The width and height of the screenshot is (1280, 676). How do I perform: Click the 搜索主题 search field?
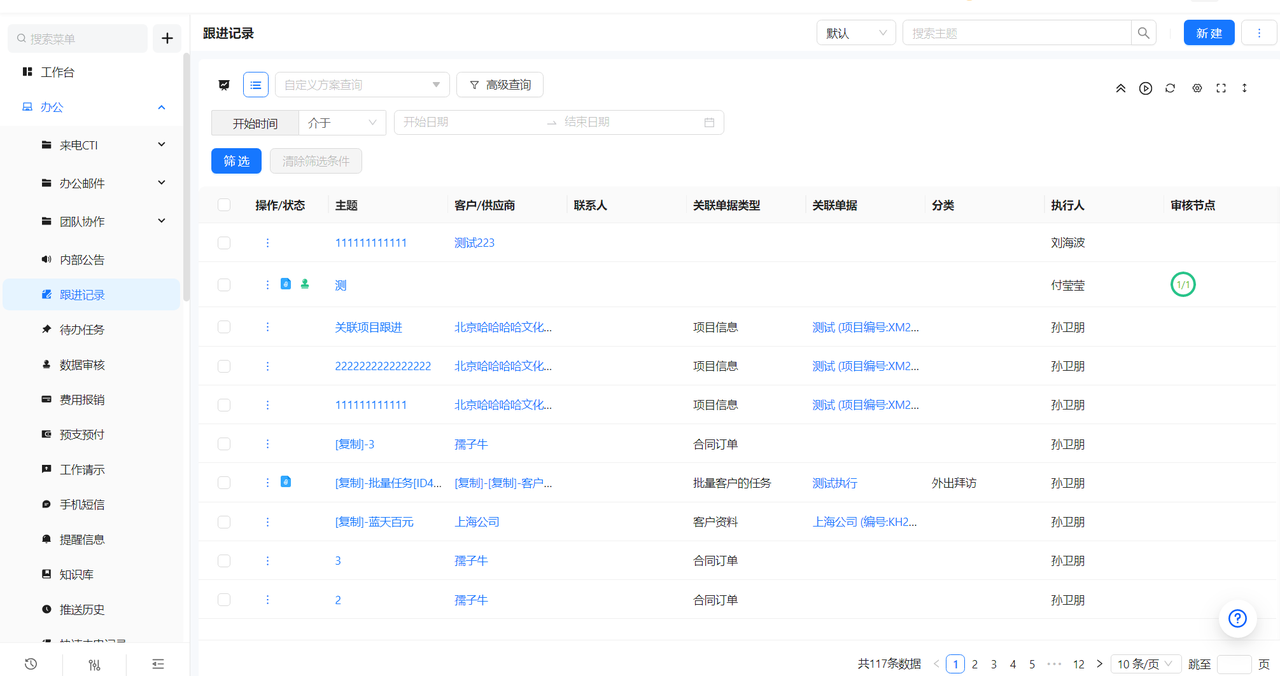click(1017, 33)
